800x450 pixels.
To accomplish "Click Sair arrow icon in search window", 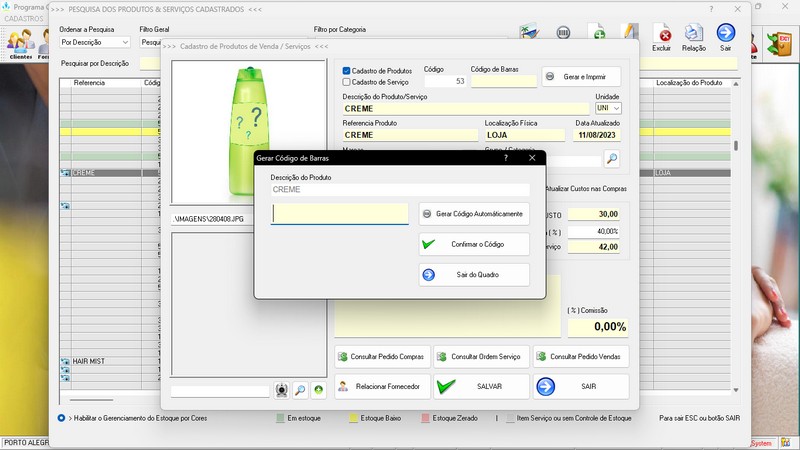I will [726, 37].
